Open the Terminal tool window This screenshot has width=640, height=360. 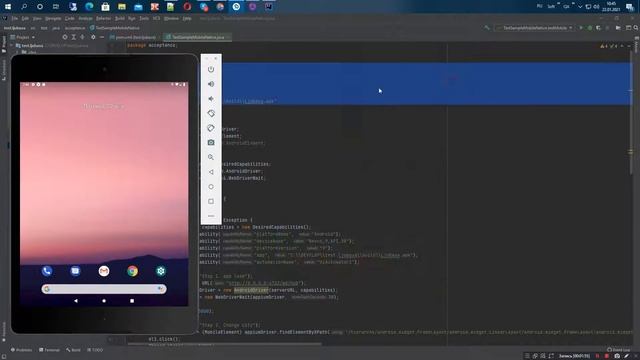point(49,350)
